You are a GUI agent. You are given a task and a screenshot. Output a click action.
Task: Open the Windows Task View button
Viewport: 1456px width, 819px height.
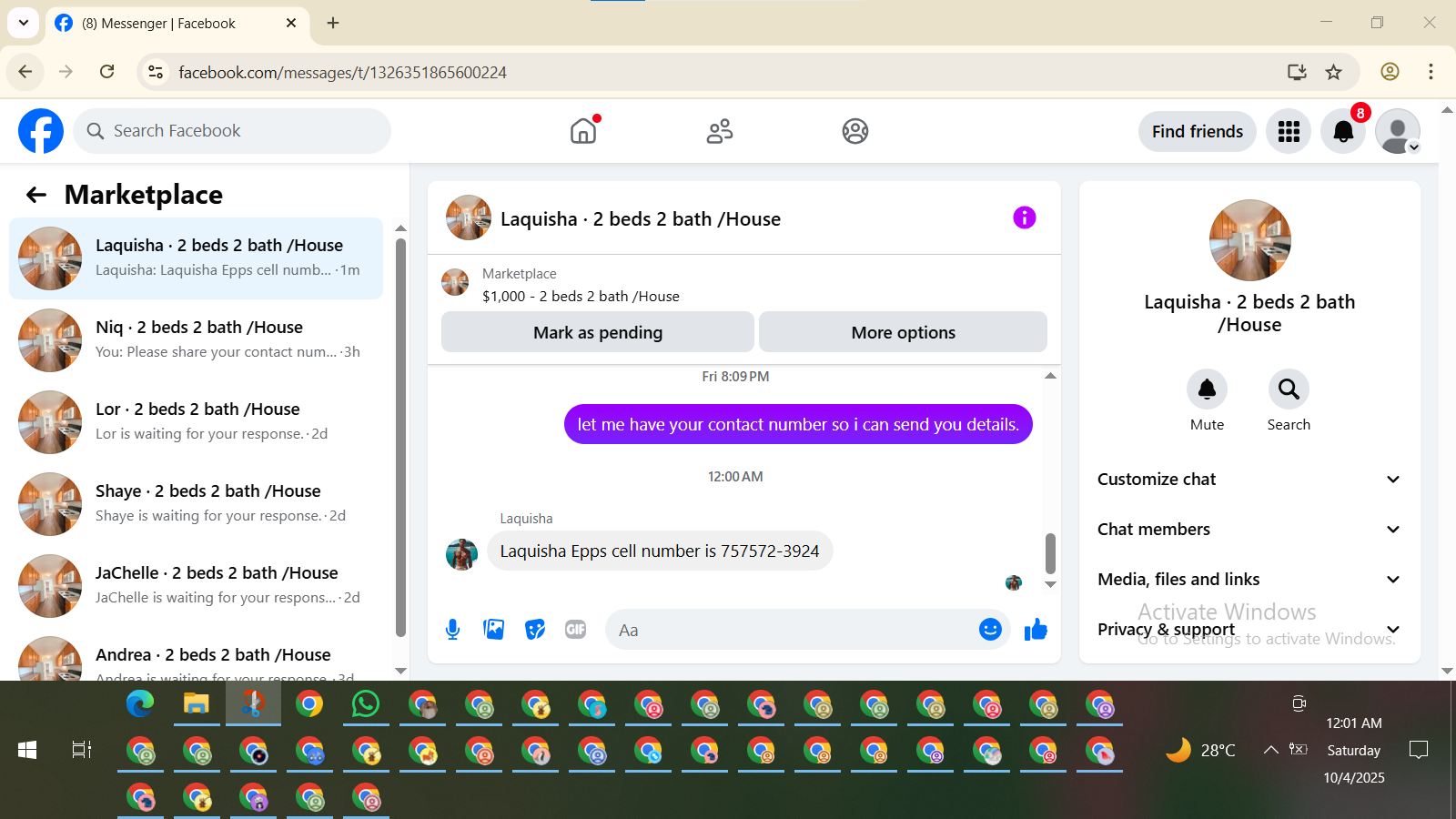pyautogui.click(x=82, y=750)
